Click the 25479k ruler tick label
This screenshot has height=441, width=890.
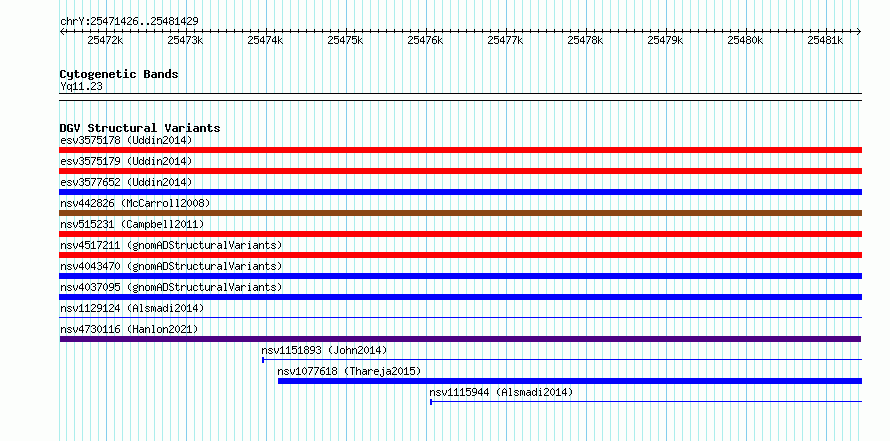tap(666, 40)
